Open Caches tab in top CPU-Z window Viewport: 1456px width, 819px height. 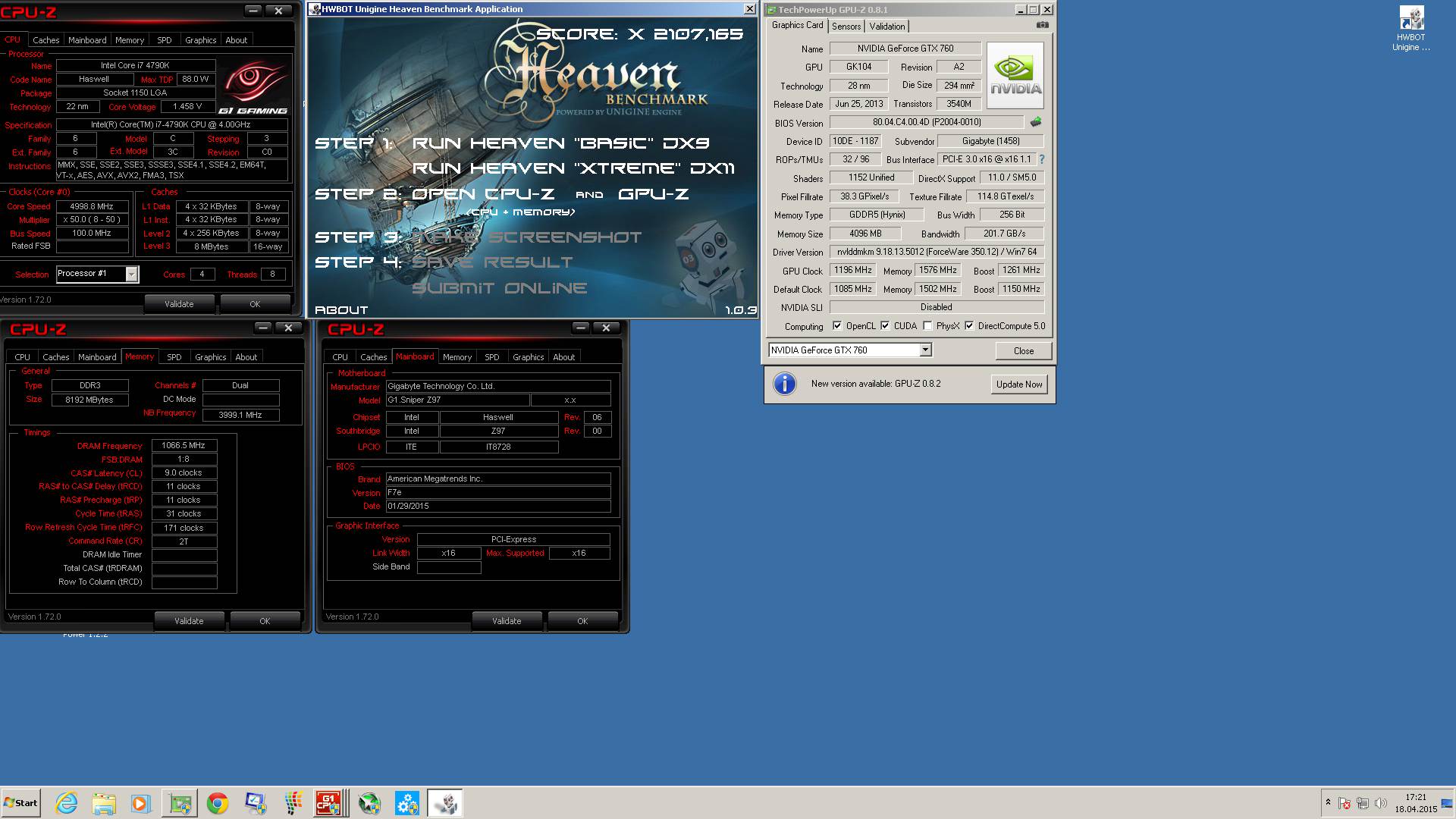(46, 40)
